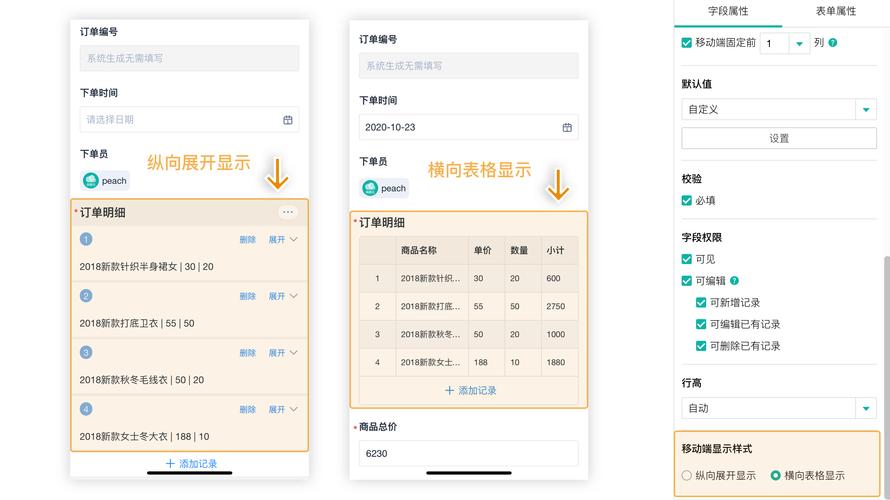Click table cell 2018新款秋冬...
This screenshot has height=500, width=890.
pos(430,334)
